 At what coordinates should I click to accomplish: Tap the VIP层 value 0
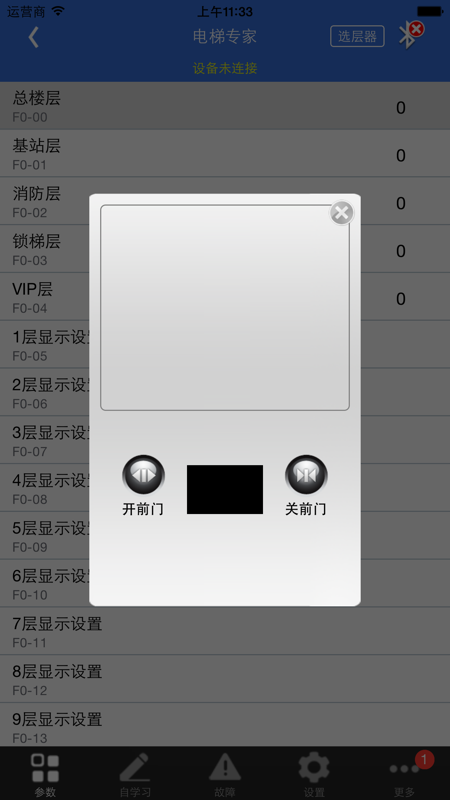click(x=401, y=299)
